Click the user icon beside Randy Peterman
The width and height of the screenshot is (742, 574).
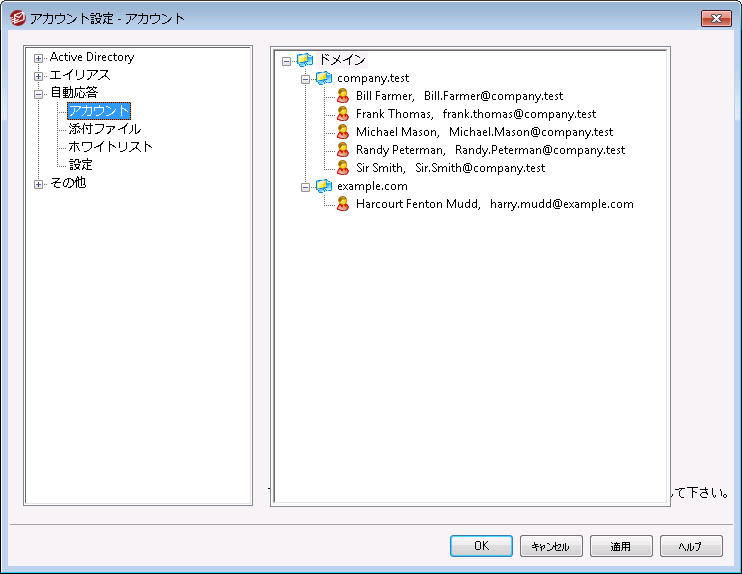point(343,150)
